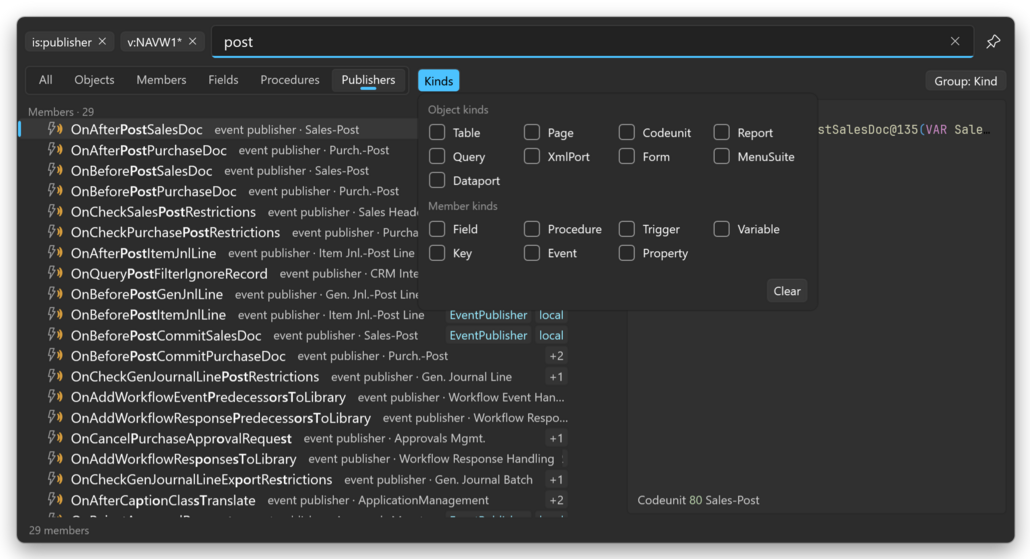
Task: Check the MenuSuite object kind
Action: click(x=721, y=156)
